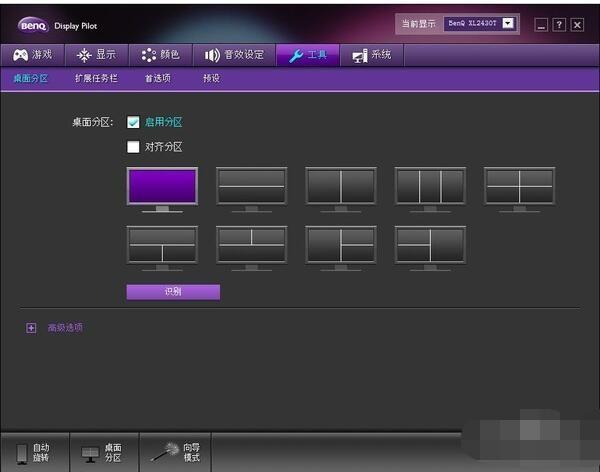Select the 桌面分区 sub-tab
This screenshot has width=600, height=472.
pos(31,78)
